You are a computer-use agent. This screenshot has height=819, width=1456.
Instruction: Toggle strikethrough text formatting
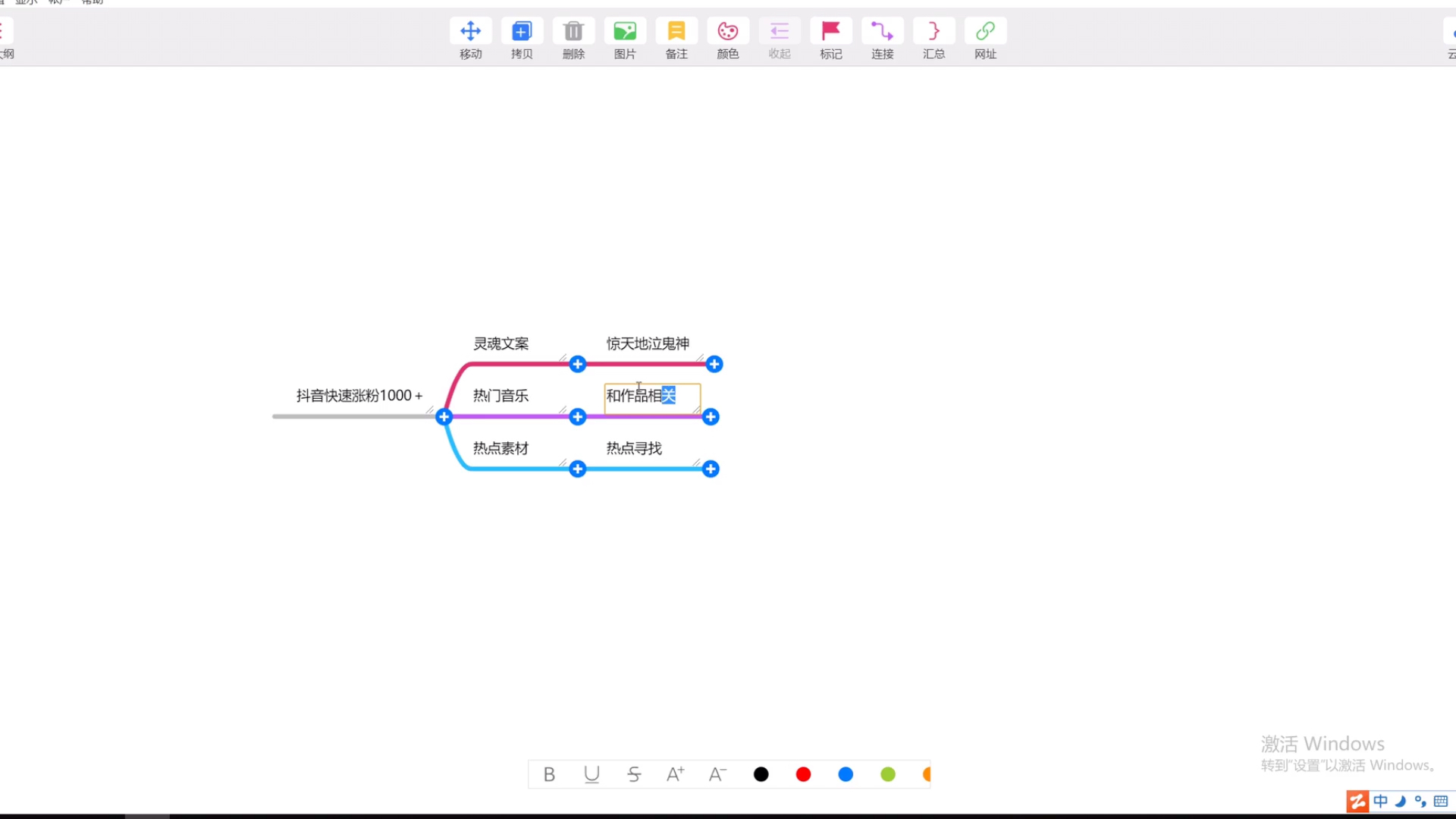coord(634,774)
